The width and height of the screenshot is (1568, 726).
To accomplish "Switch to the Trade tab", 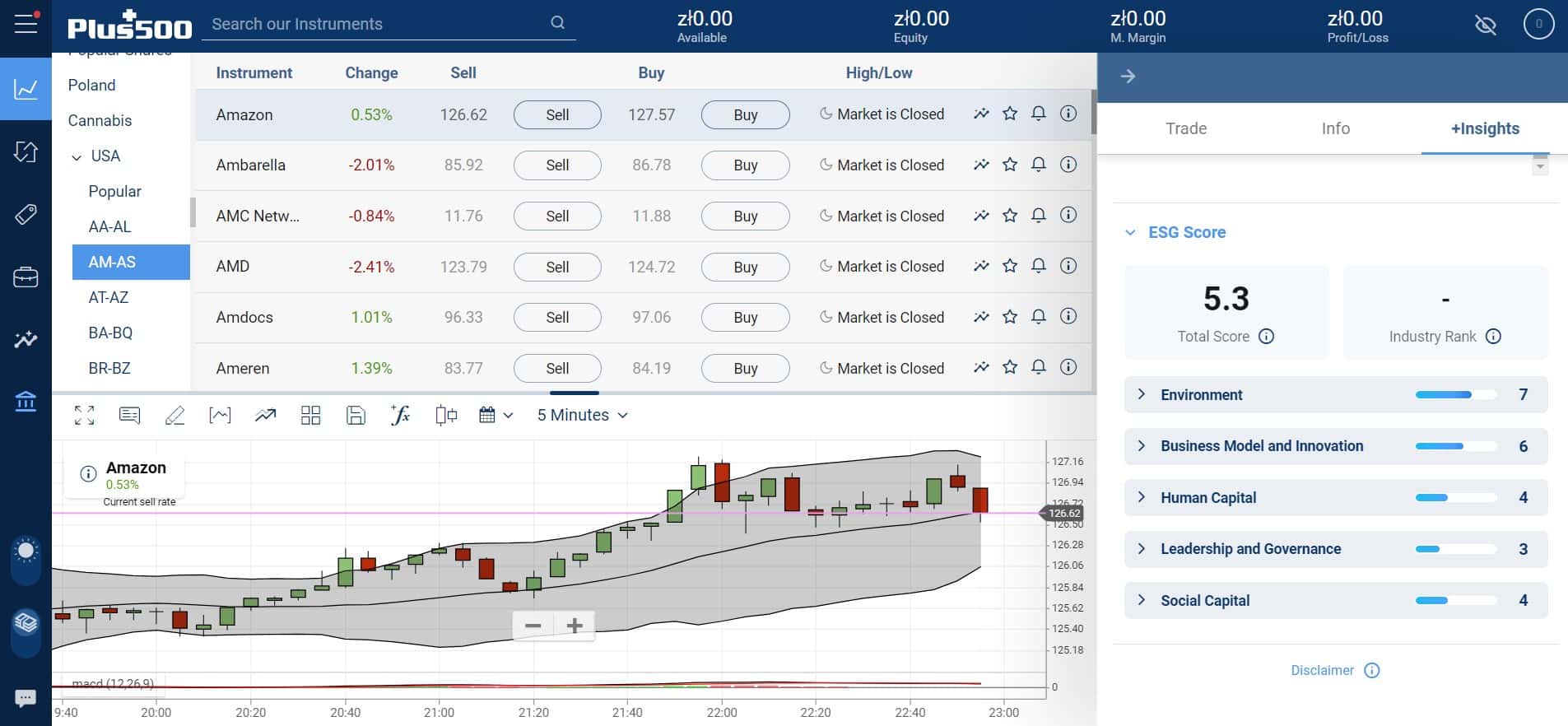I will 1186,128.
